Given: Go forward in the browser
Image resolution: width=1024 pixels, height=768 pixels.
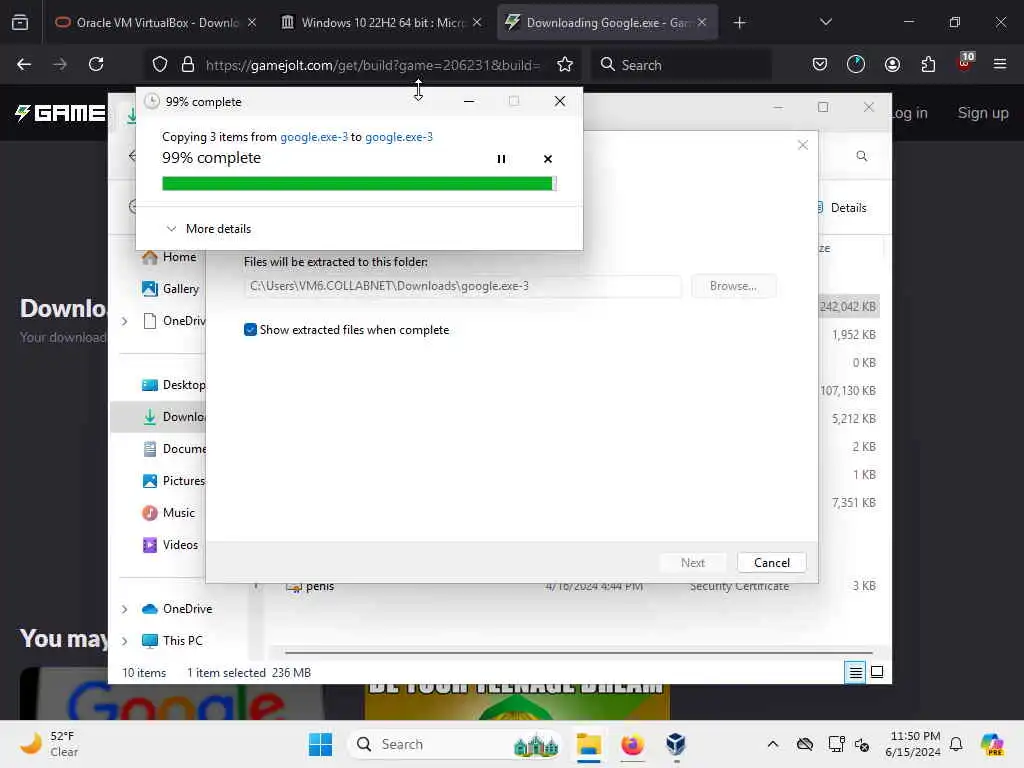Looking at the screenshot, I should [60, 64].
